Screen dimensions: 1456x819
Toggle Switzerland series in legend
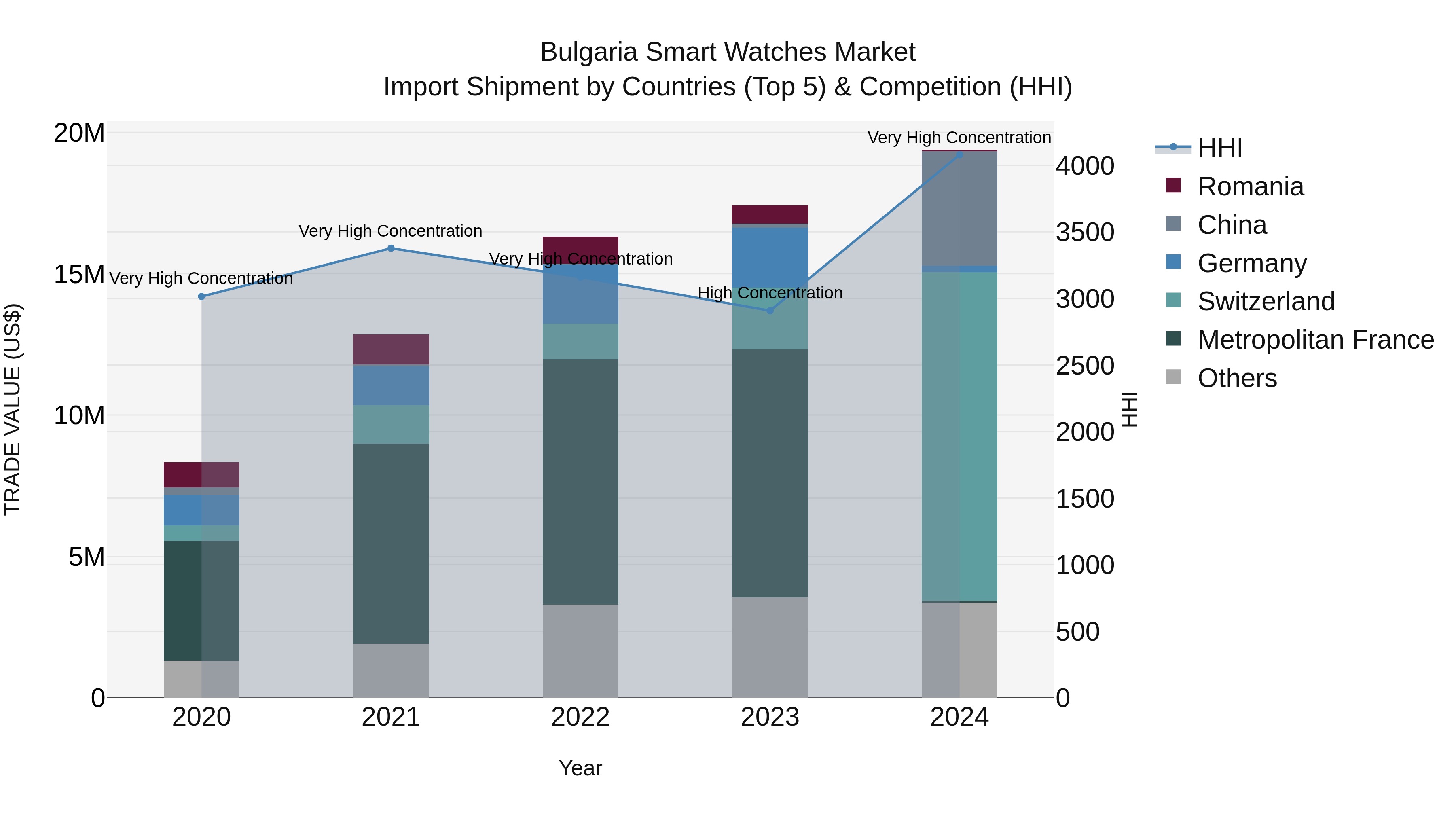pos(1250,301)
